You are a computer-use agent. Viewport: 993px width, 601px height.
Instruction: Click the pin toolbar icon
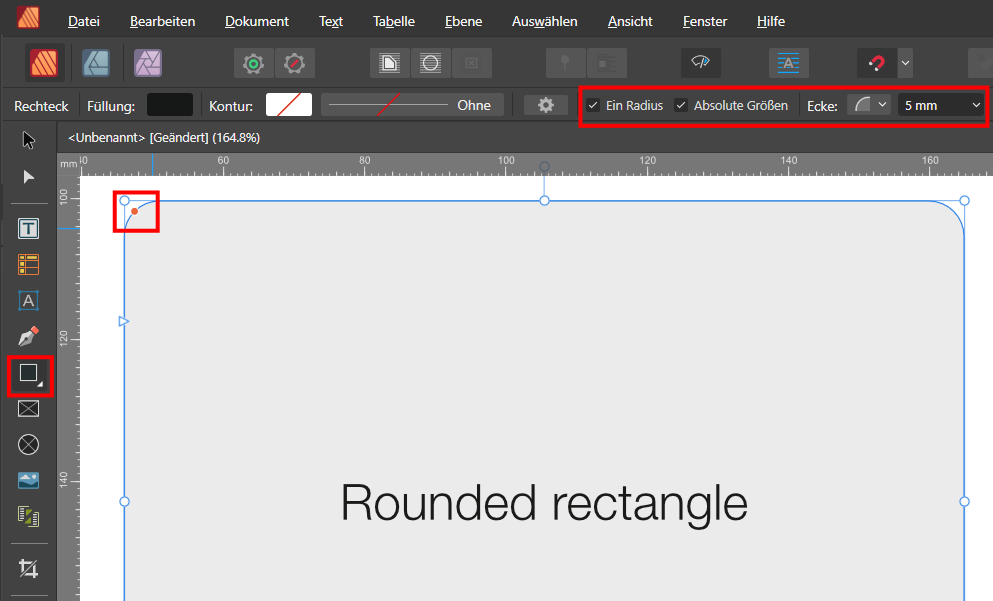click(x=565, y=63)
